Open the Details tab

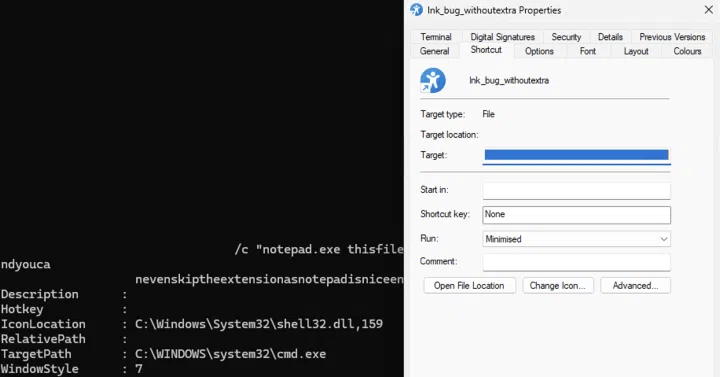[x=610, y=37]
